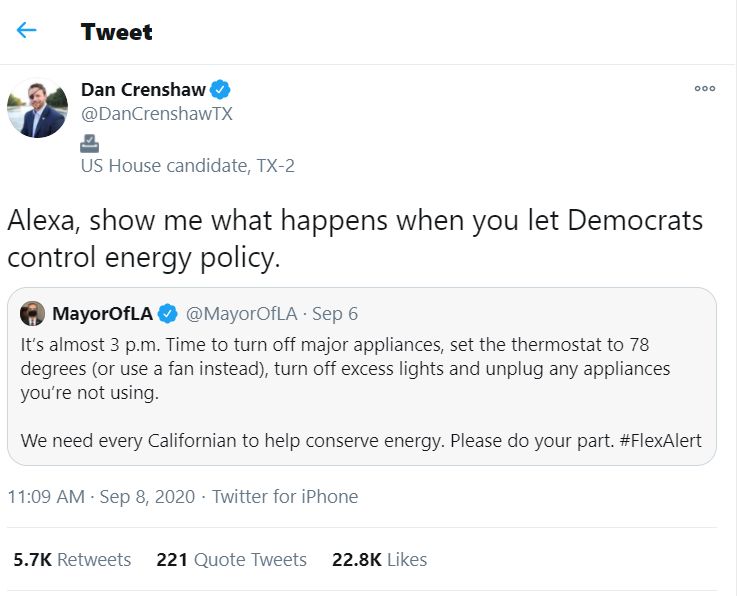Click the ballot box candidate icon
The height and width of the screenshot is (596, 738).
coord(89,142)
